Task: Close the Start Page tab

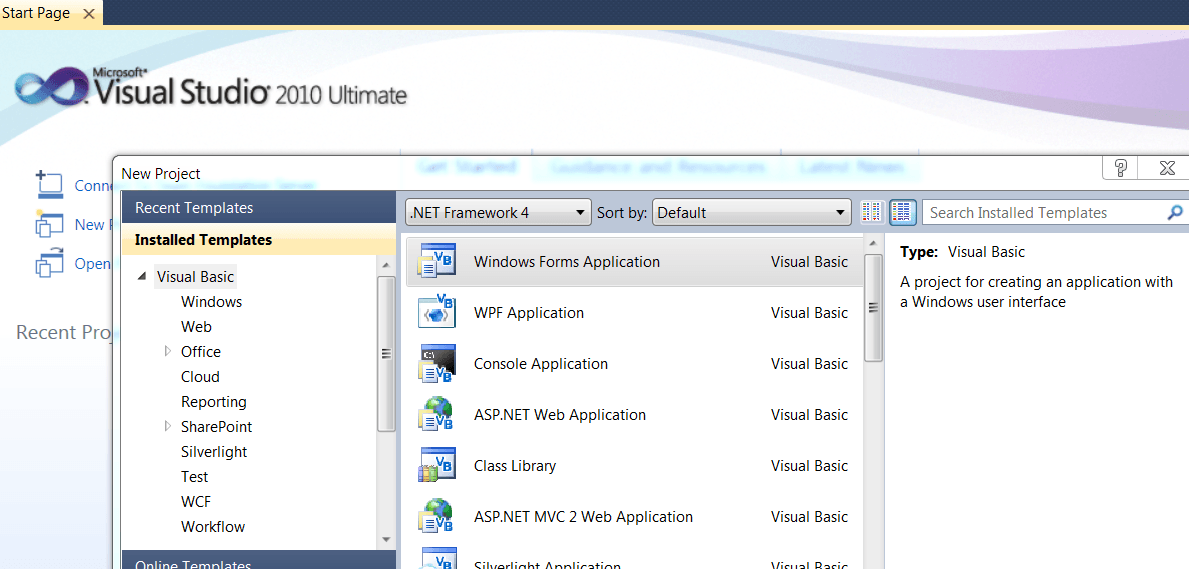Action: coord(89,14)
